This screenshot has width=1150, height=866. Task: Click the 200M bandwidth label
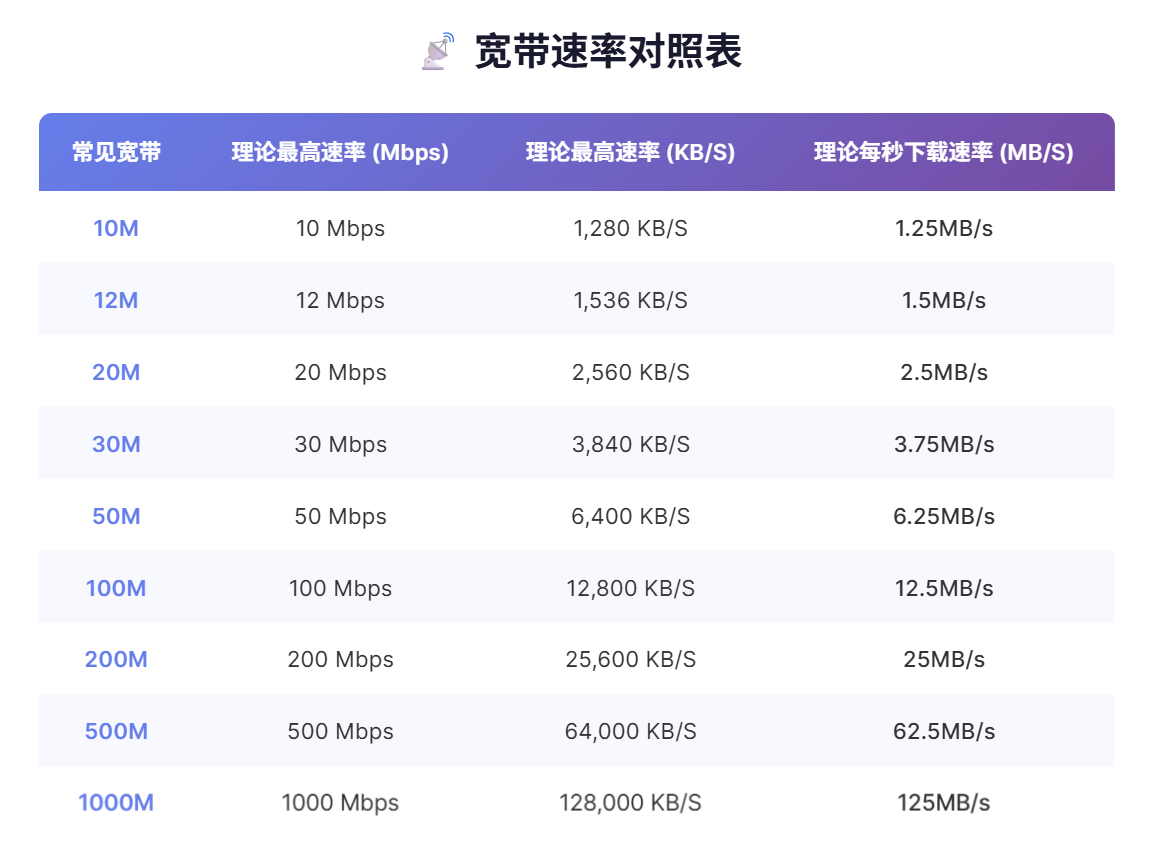tap(116, 658)
